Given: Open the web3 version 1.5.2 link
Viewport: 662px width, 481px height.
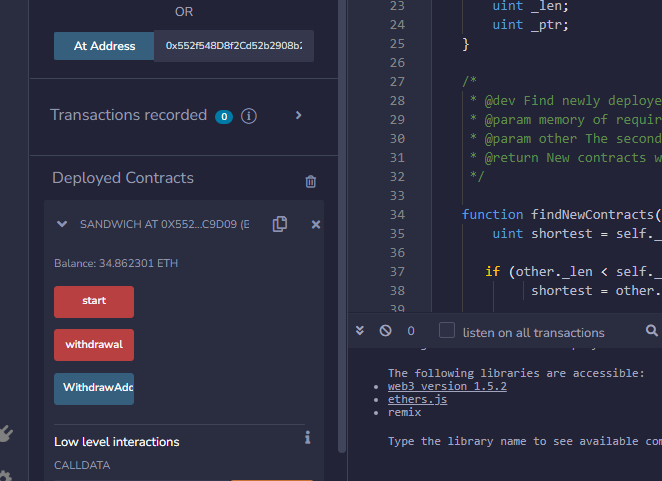Looking at the screenshot, I should tap(447, 386).
